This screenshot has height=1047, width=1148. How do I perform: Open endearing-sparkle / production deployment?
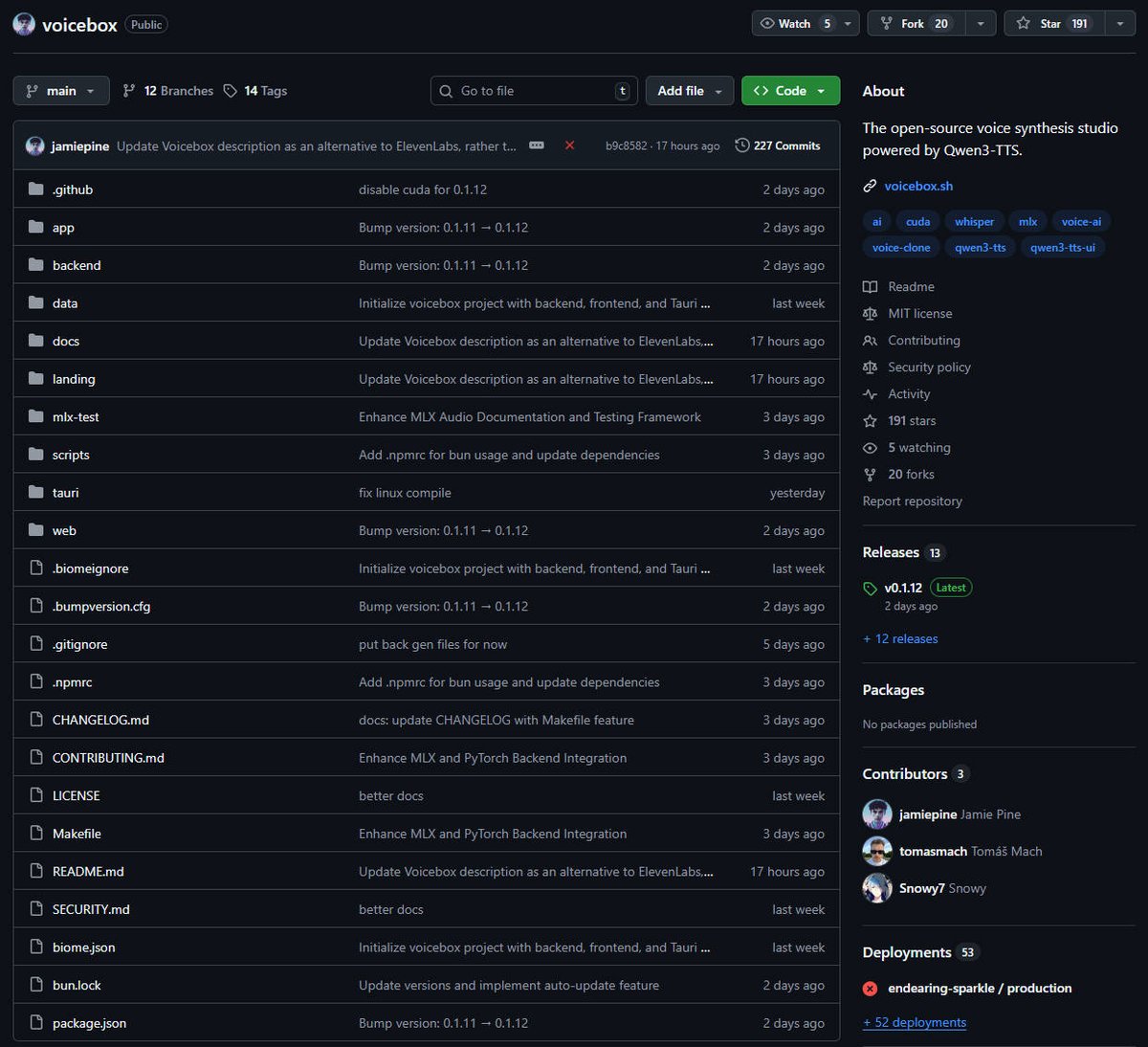click(980, 989)
